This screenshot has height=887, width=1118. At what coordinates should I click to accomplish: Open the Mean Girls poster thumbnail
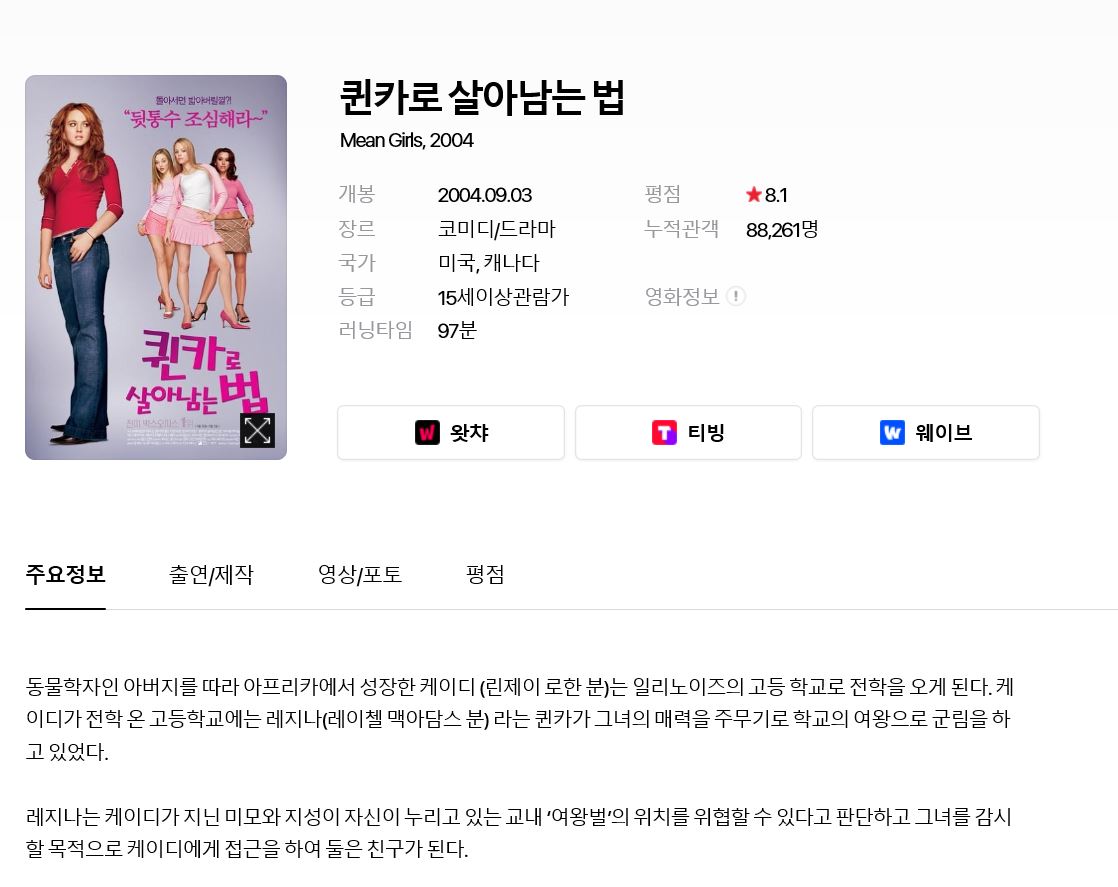coord(156,267)
